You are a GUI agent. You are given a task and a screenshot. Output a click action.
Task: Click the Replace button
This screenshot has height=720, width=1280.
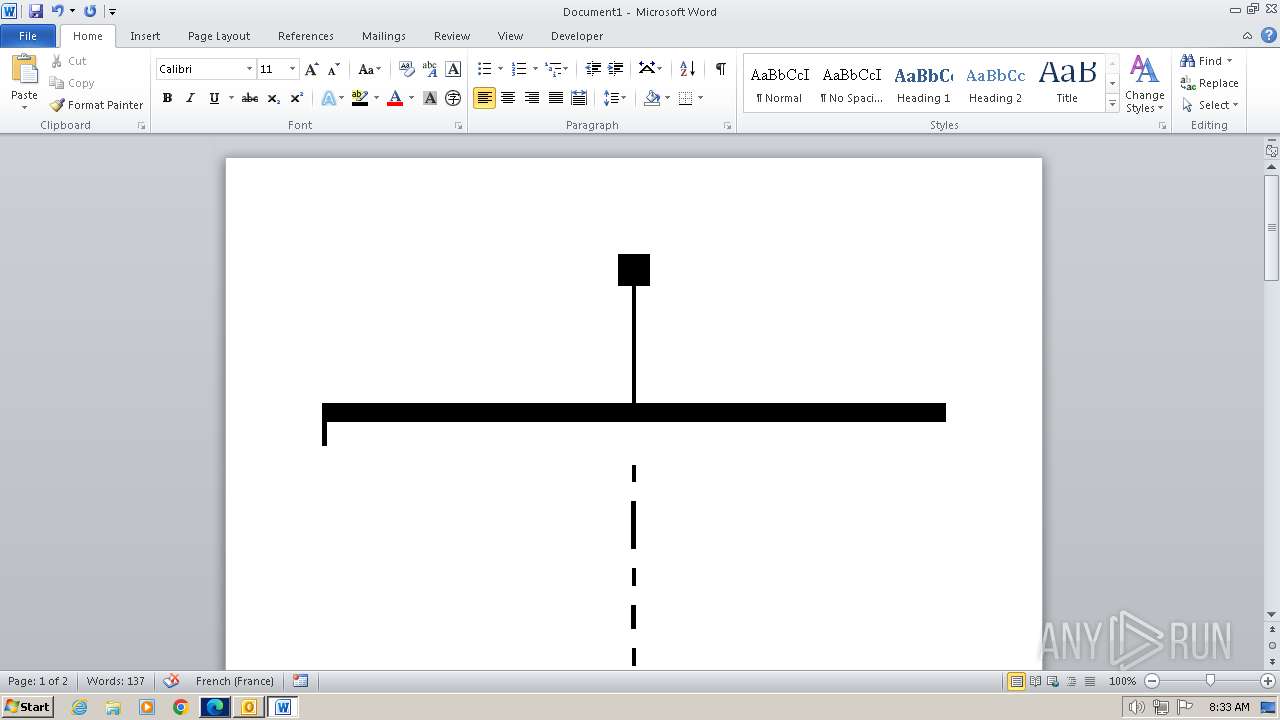click(x=1209, y=83)
